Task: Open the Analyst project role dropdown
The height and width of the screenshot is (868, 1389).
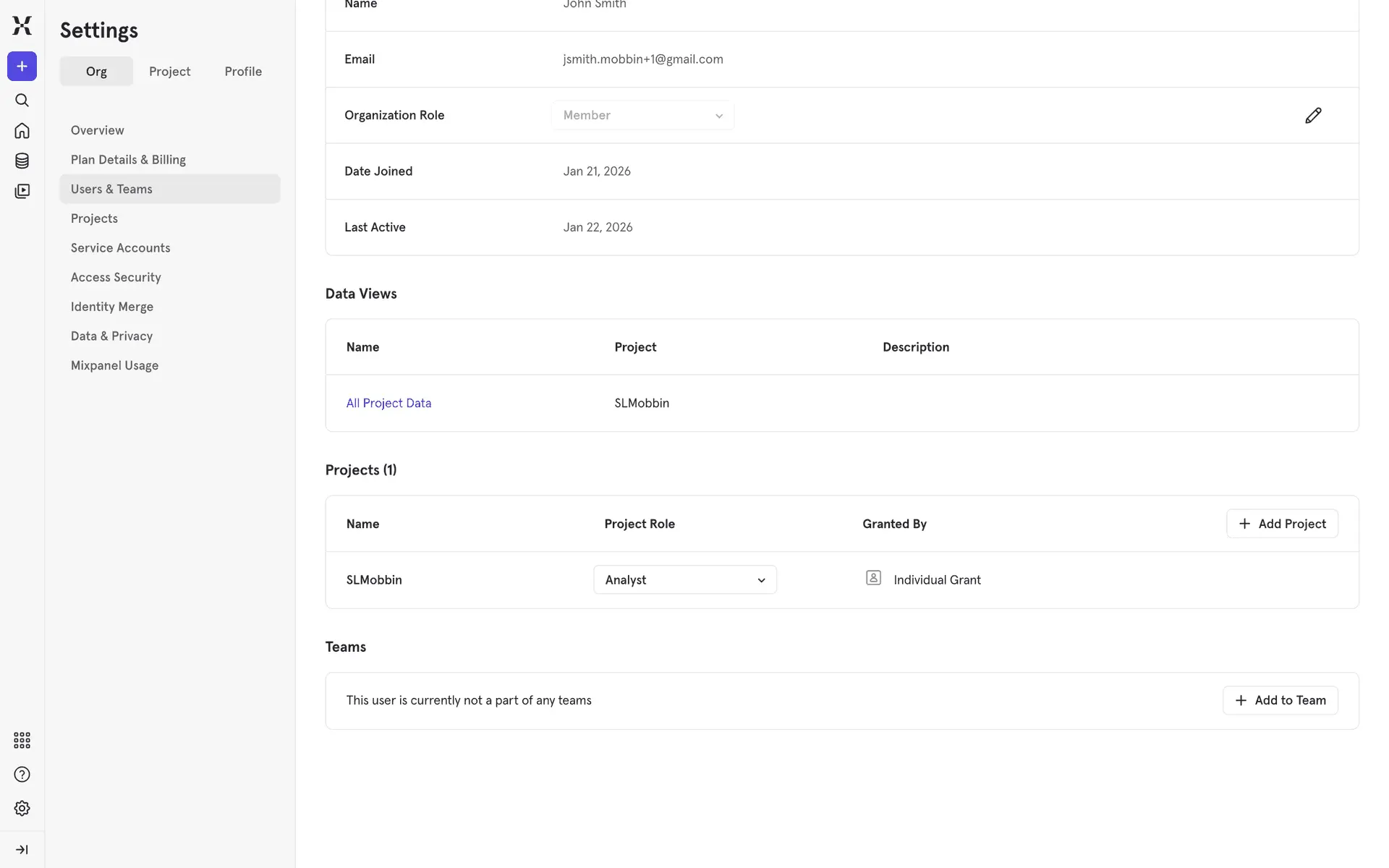Action: point(684,580)
